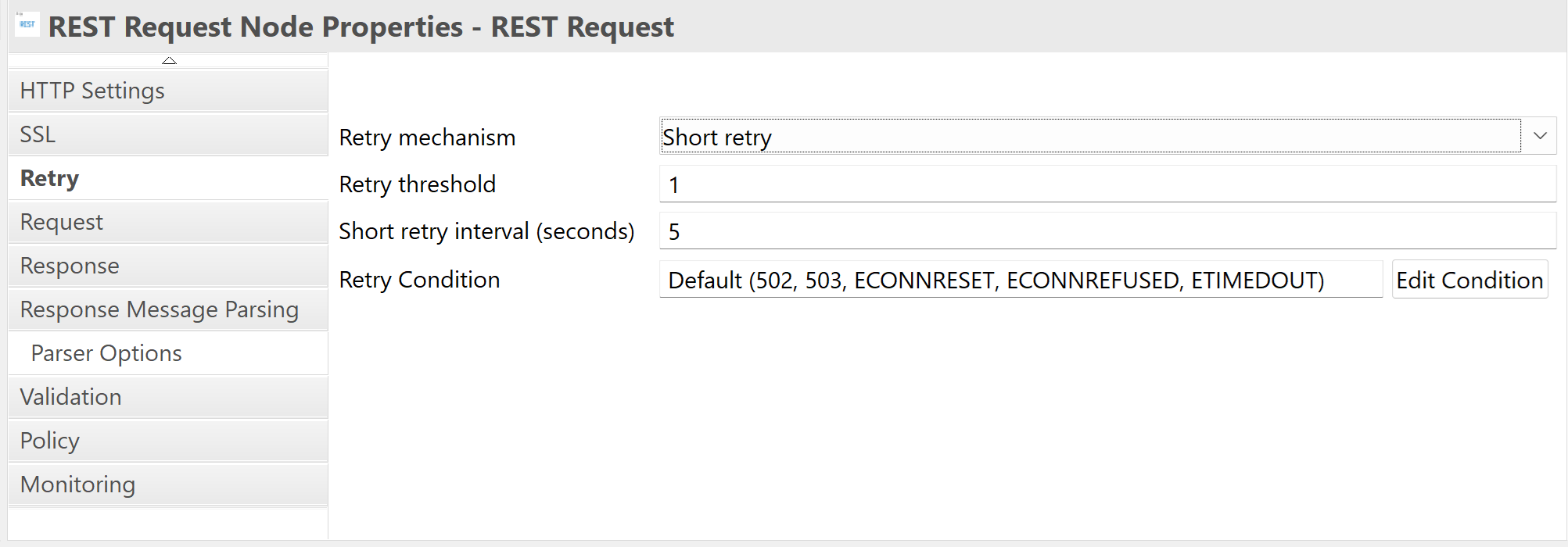Open the Validation tab
Image resolution: width=1568 pixels, height=547 pixels.
pos(168,397)
